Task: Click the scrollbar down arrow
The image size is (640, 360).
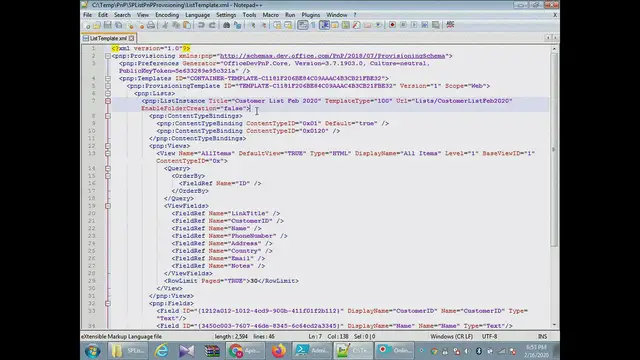Action: (x=554, y=325)
